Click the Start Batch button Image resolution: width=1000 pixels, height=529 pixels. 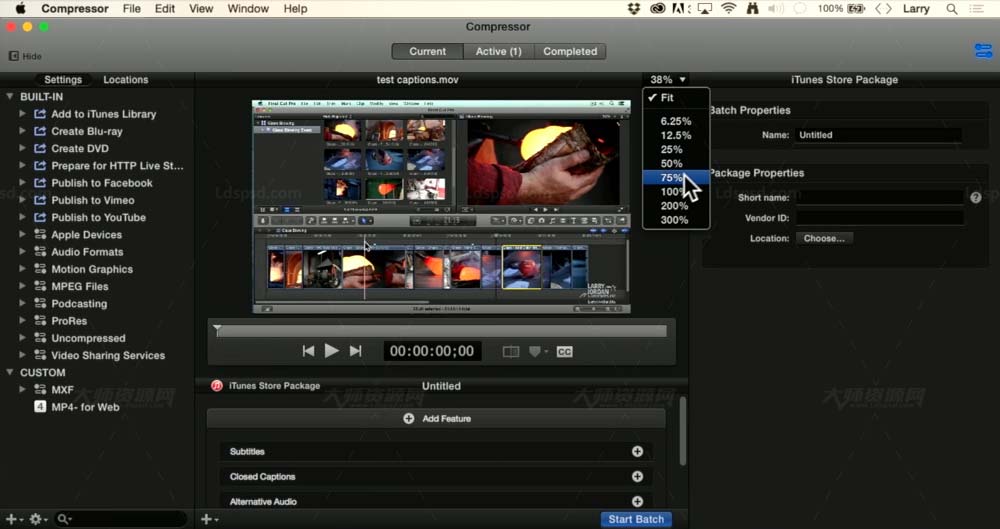pos(636,519)
